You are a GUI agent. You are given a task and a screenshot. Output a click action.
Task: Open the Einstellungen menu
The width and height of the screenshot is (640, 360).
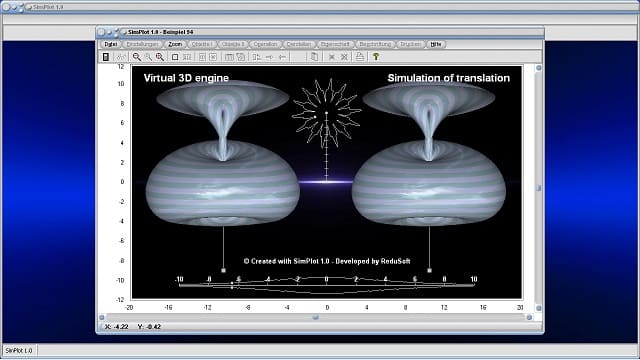[142, 44]
